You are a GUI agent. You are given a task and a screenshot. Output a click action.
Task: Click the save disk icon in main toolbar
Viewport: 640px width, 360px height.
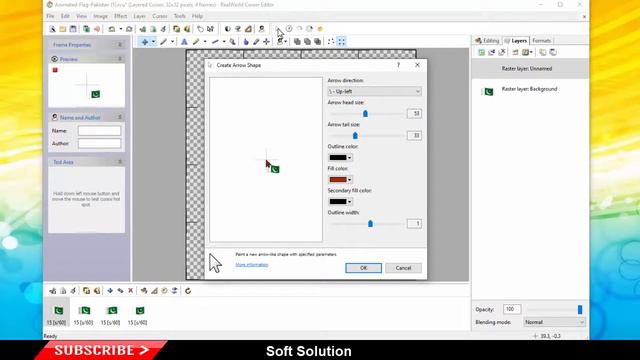[x=73, y=29]
